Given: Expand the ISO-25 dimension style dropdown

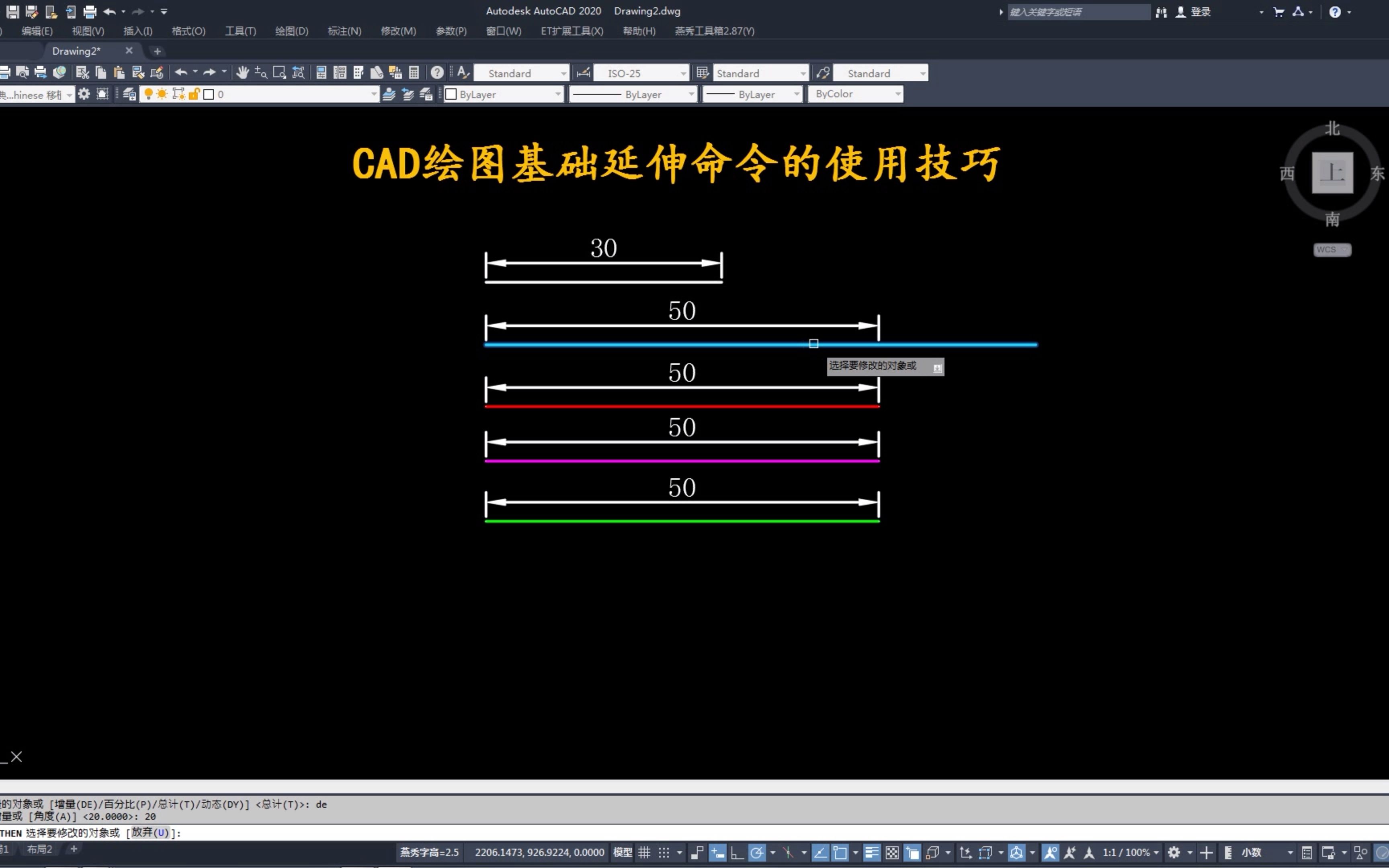Looking at the screenshot, I should (x=683, y=74).
